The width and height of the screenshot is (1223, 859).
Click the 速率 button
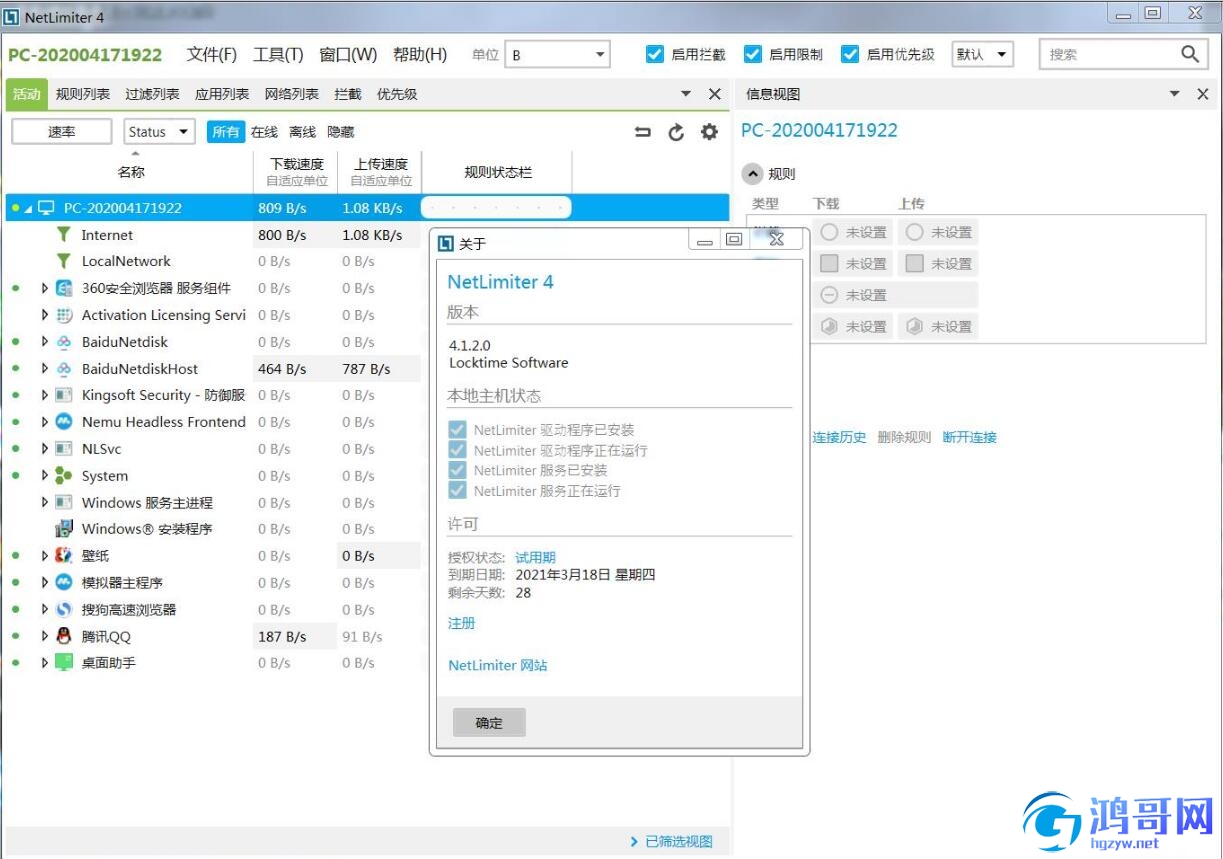click(62, 132)
